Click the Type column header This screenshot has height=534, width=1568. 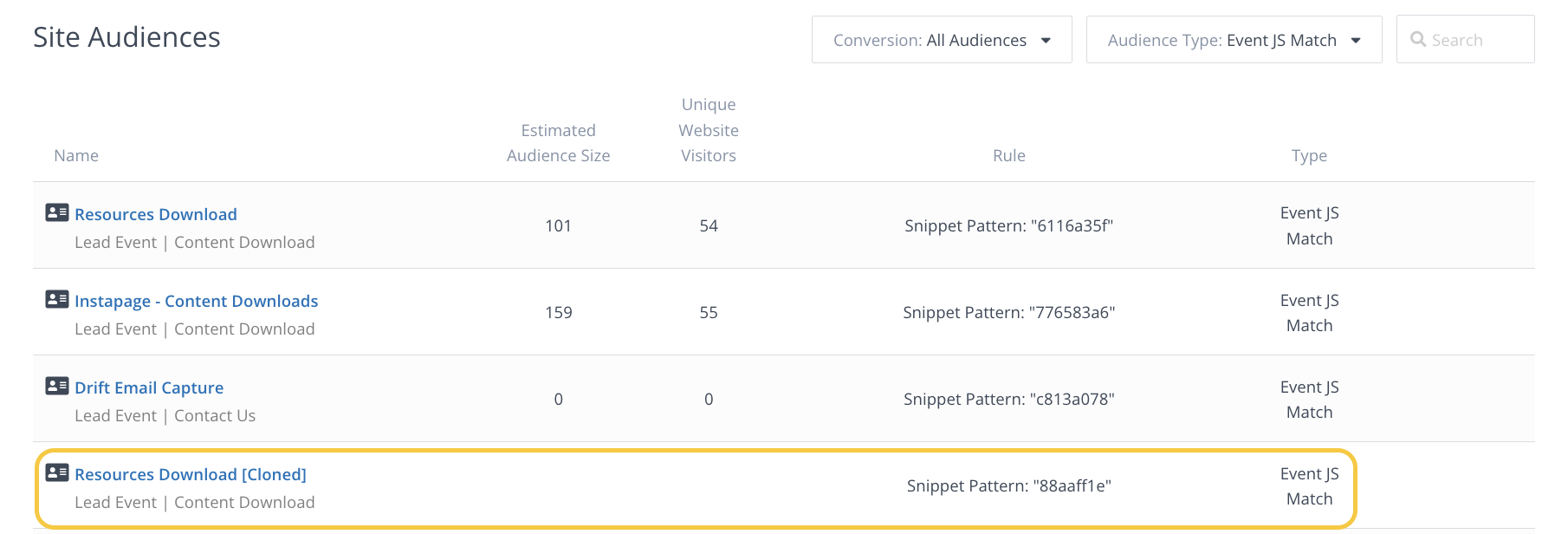click(1309, 155)
